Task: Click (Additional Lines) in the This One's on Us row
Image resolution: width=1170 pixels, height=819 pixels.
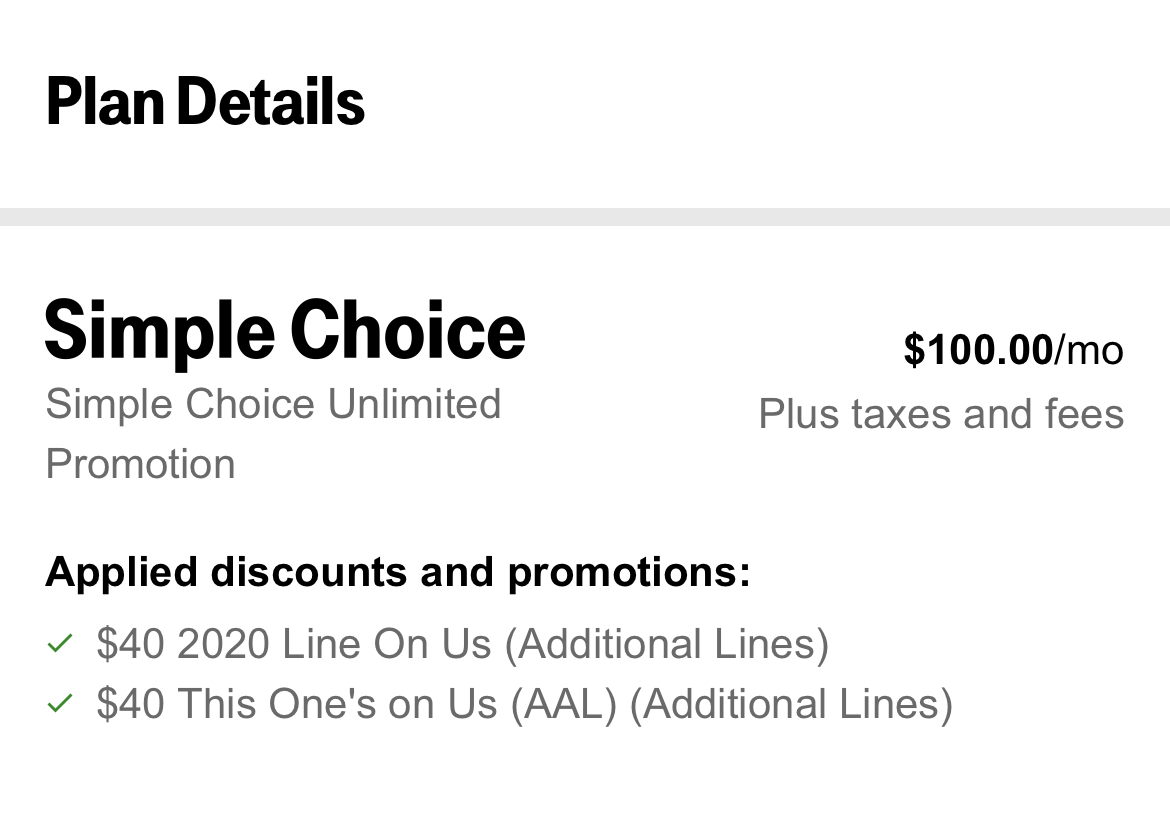Action: (x=791, y=703)
